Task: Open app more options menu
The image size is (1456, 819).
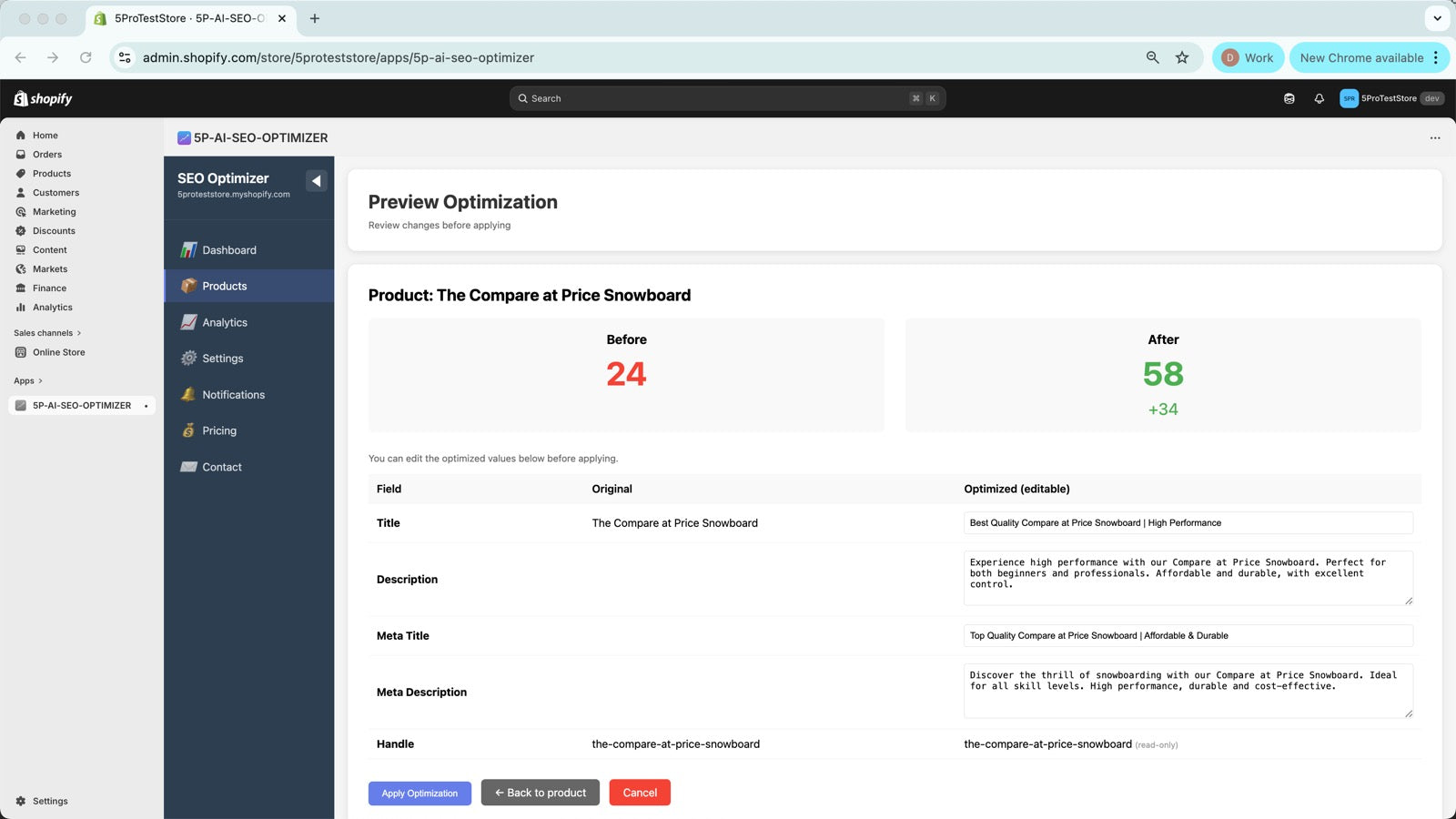Action: tap(1435, 138)
